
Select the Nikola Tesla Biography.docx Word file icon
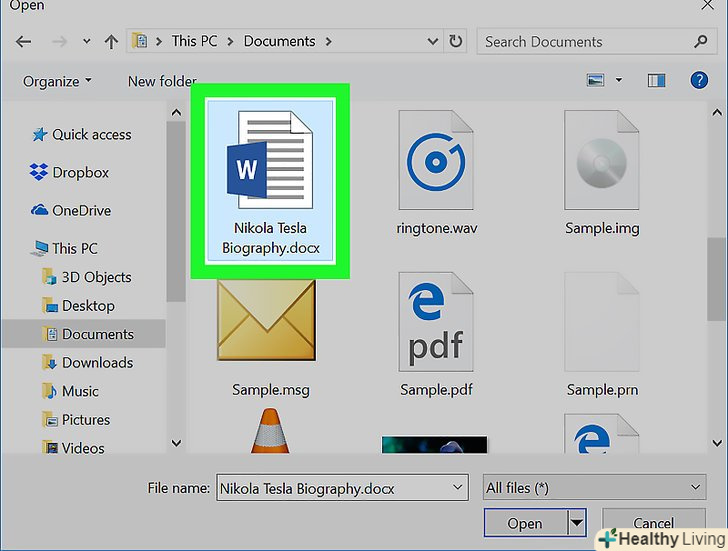pos(270,160)
